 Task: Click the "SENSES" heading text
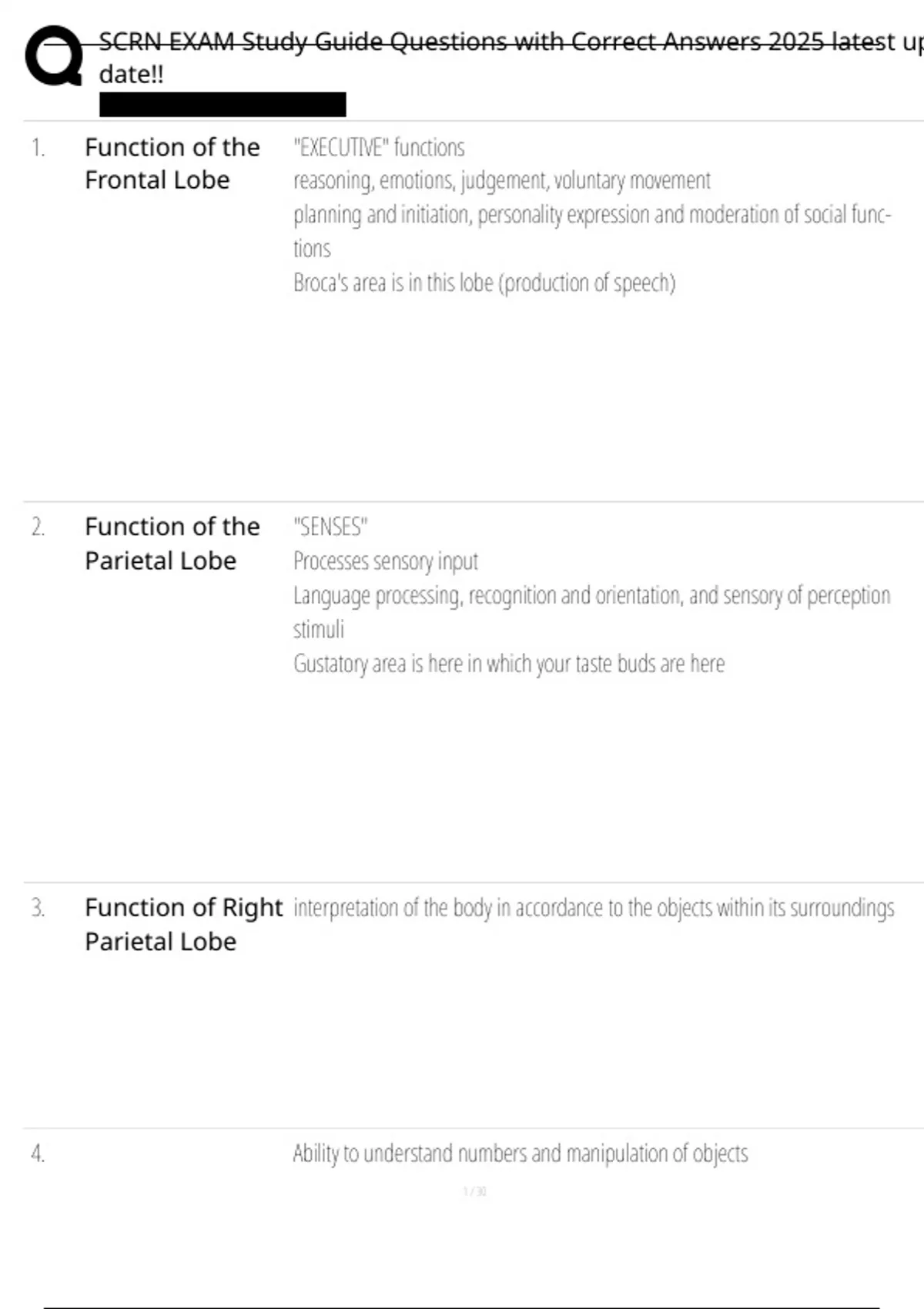tap(330, 527)
